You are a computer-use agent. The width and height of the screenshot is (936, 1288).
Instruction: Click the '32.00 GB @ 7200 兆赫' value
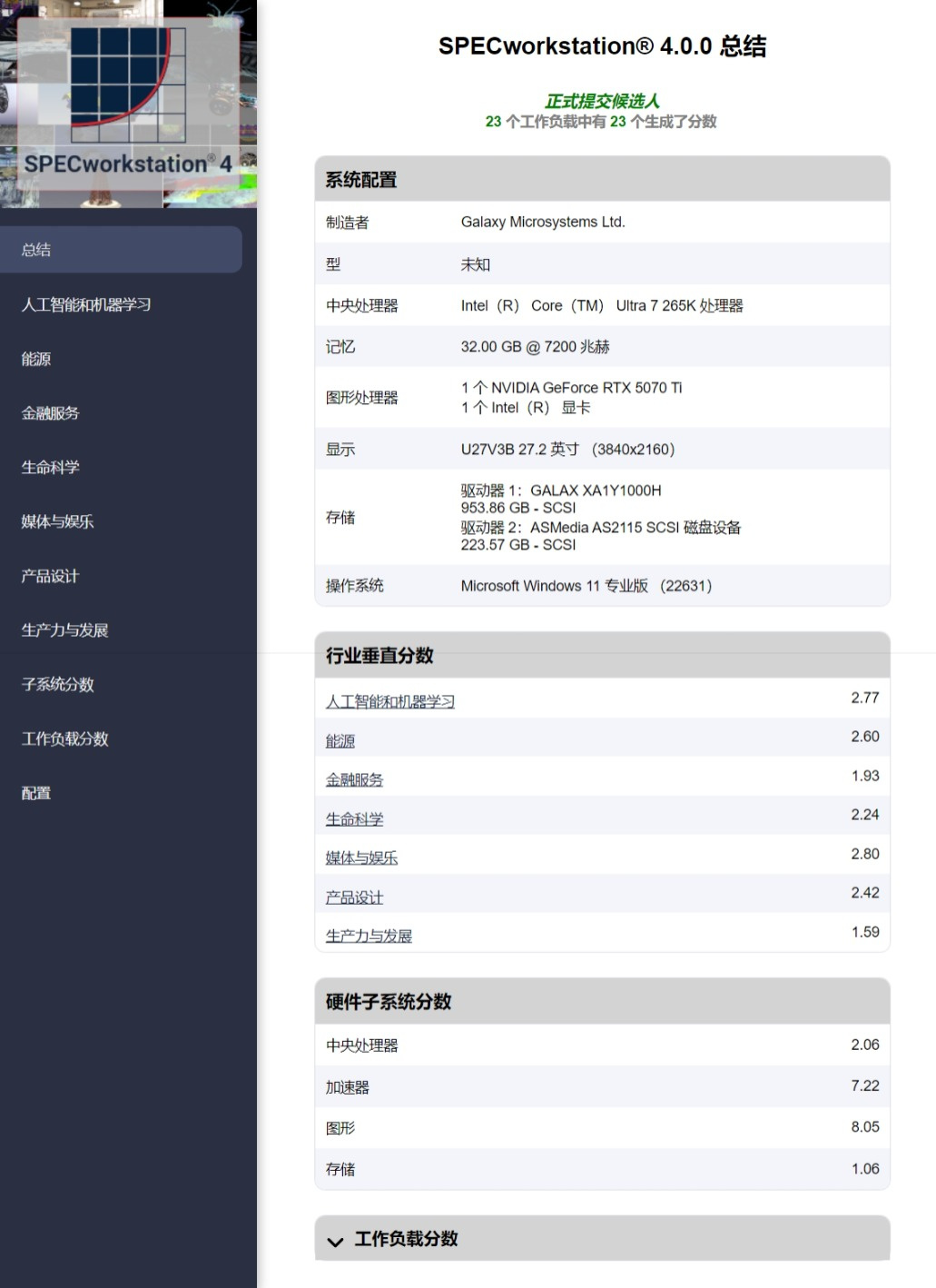536,346
